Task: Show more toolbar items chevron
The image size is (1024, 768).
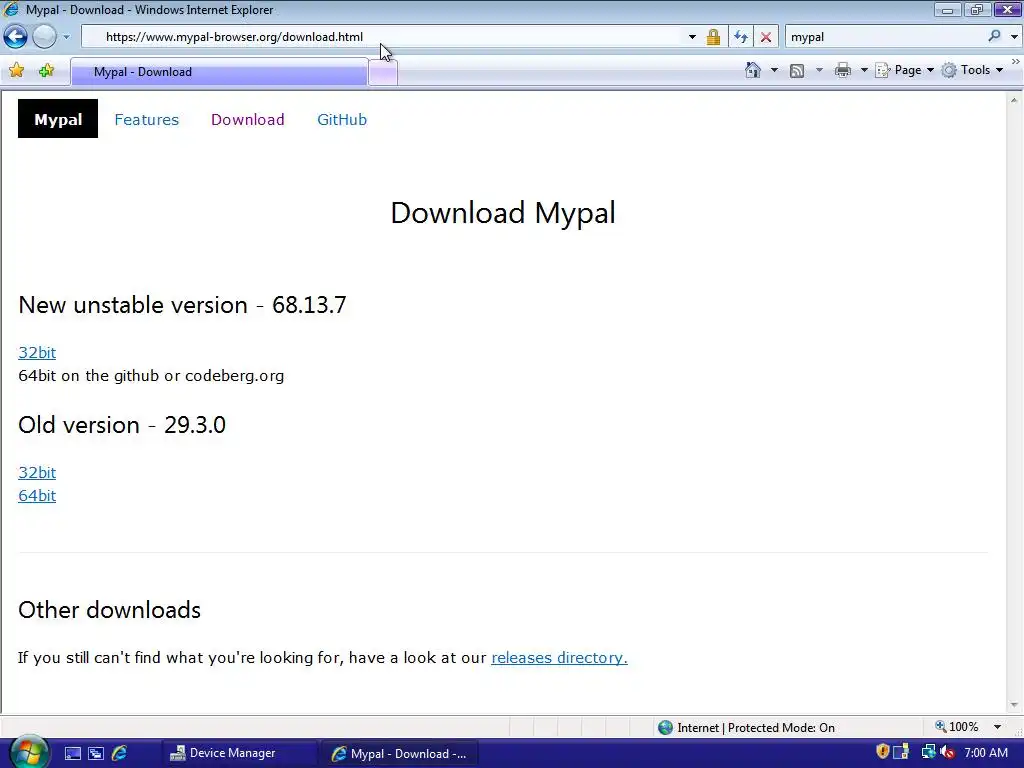Action: [x=1016, y=61]
